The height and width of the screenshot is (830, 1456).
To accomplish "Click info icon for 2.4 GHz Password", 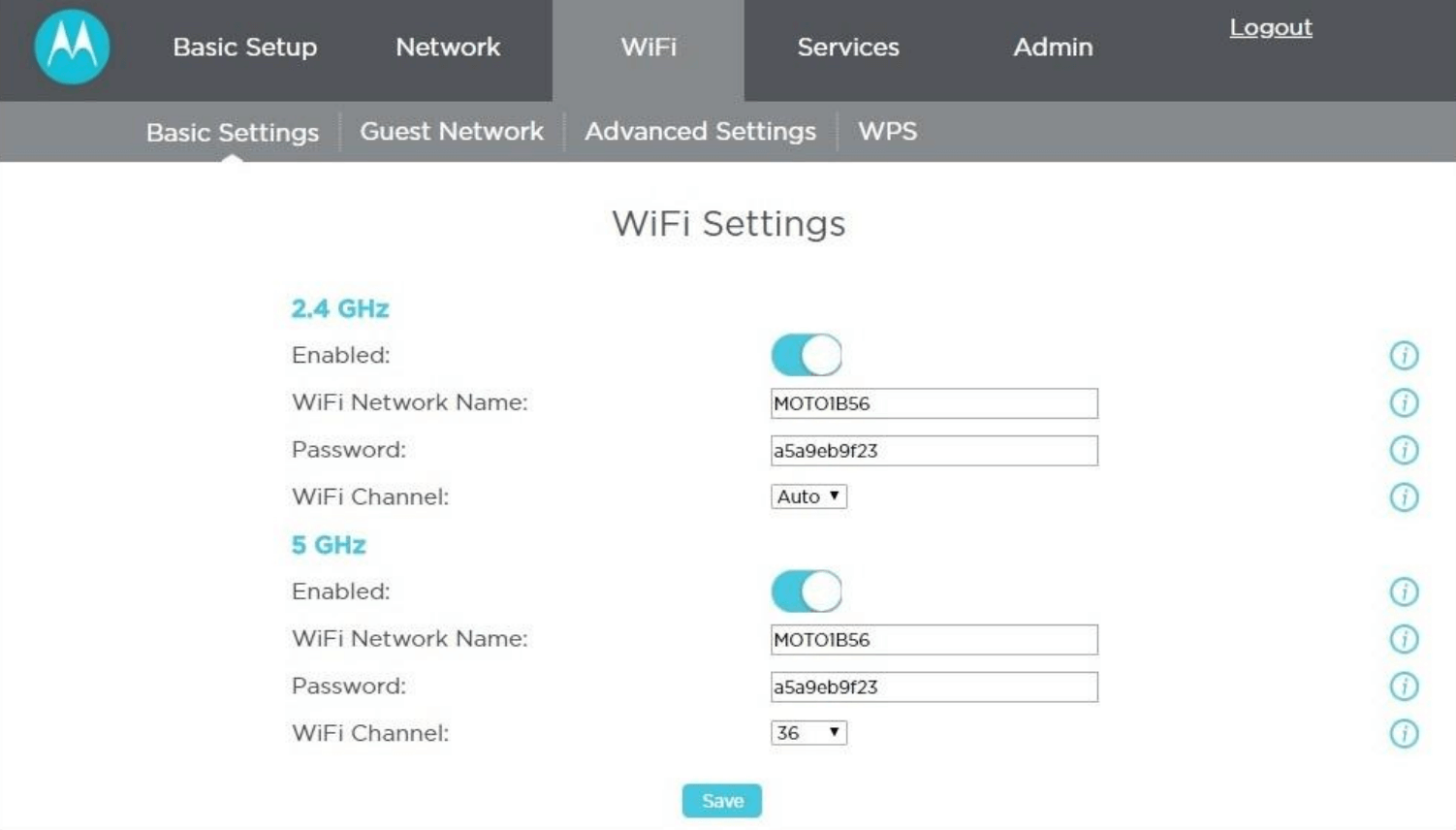I will [1404, 450].
